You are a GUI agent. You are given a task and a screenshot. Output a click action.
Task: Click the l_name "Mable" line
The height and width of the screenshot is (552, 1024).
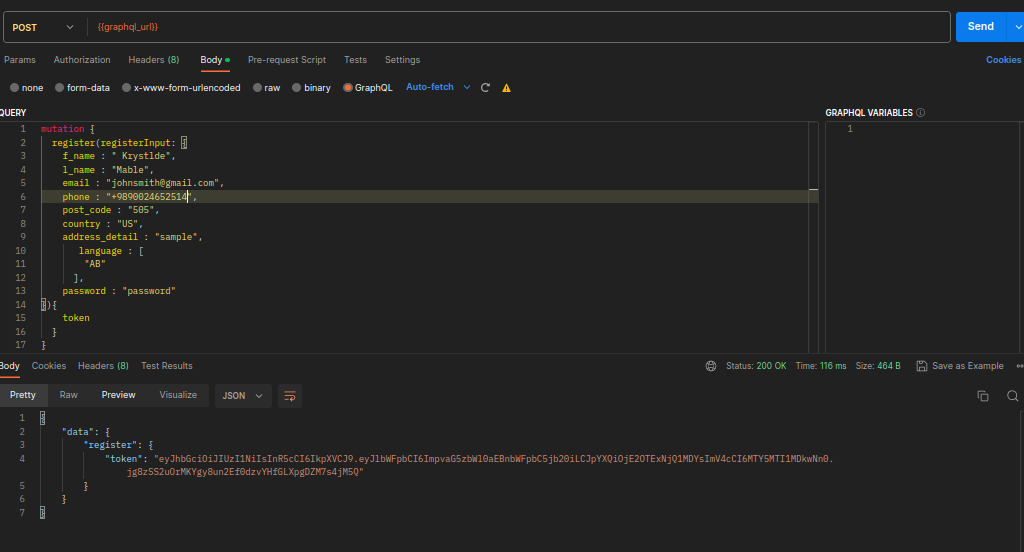click(x=108, y=170)
